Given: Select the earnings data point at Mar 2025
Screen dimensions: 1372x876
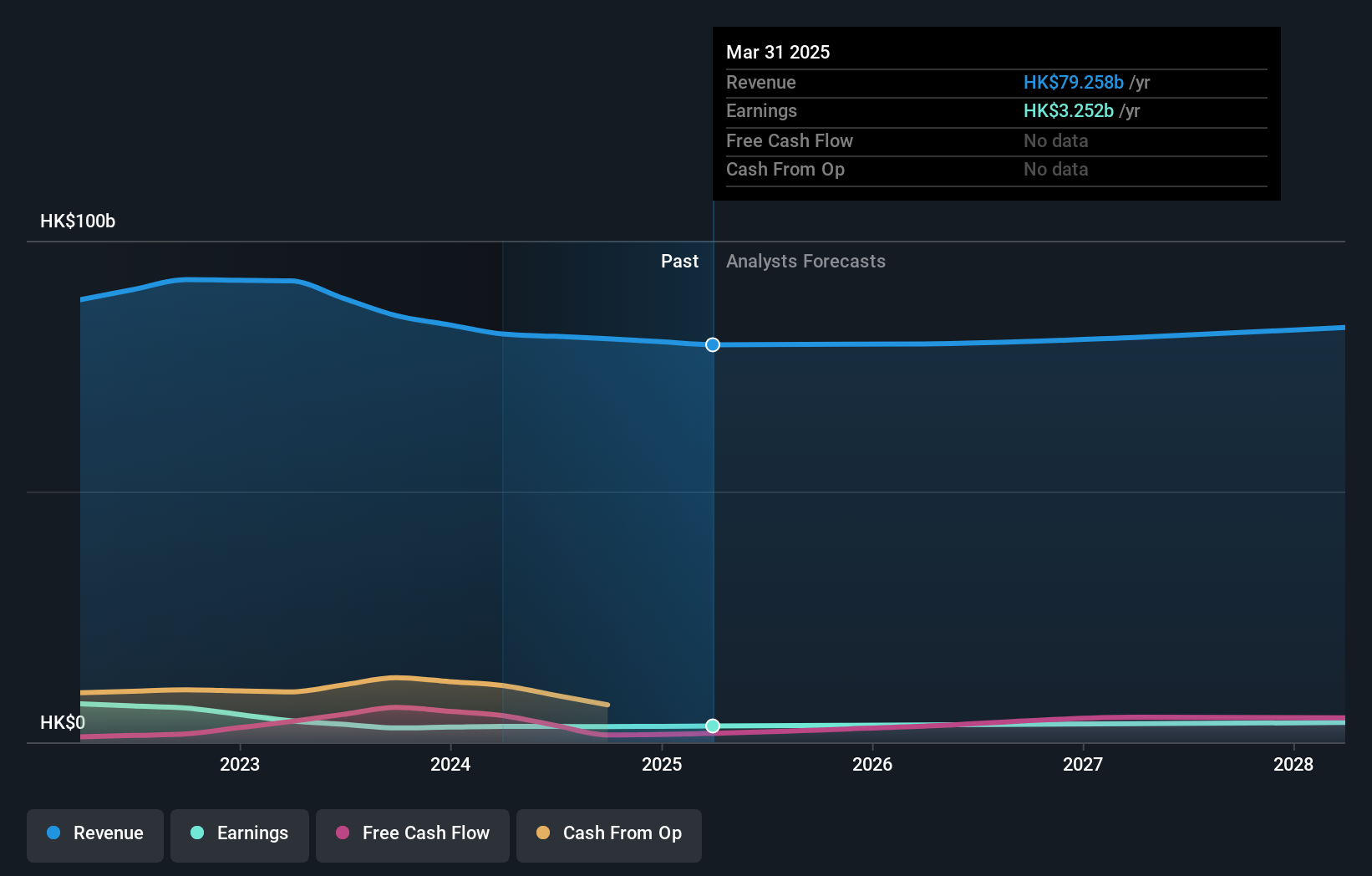Looking at the screenshot, I should [x=713, y=726].
